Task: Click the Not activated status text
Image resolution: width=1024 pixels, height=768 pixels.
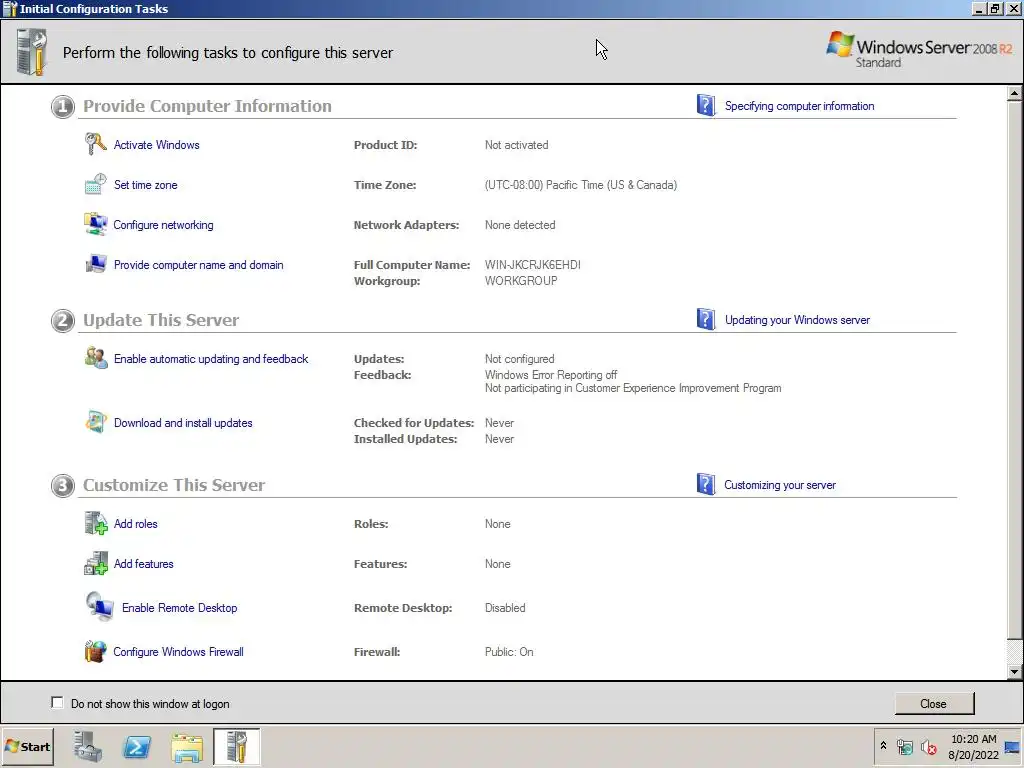Action: pyautogui.click(x=517, y=145)
